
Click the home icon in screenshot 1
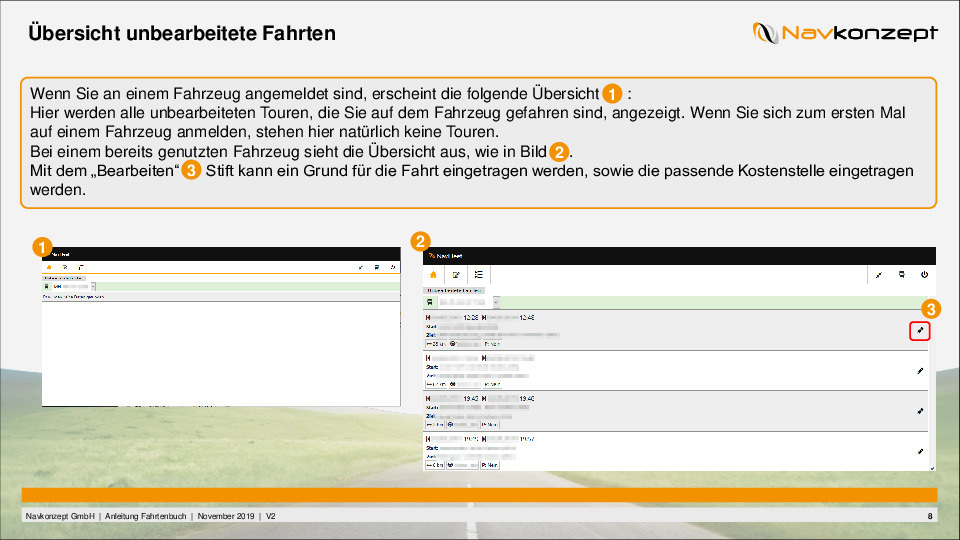[x=49, y=268]
